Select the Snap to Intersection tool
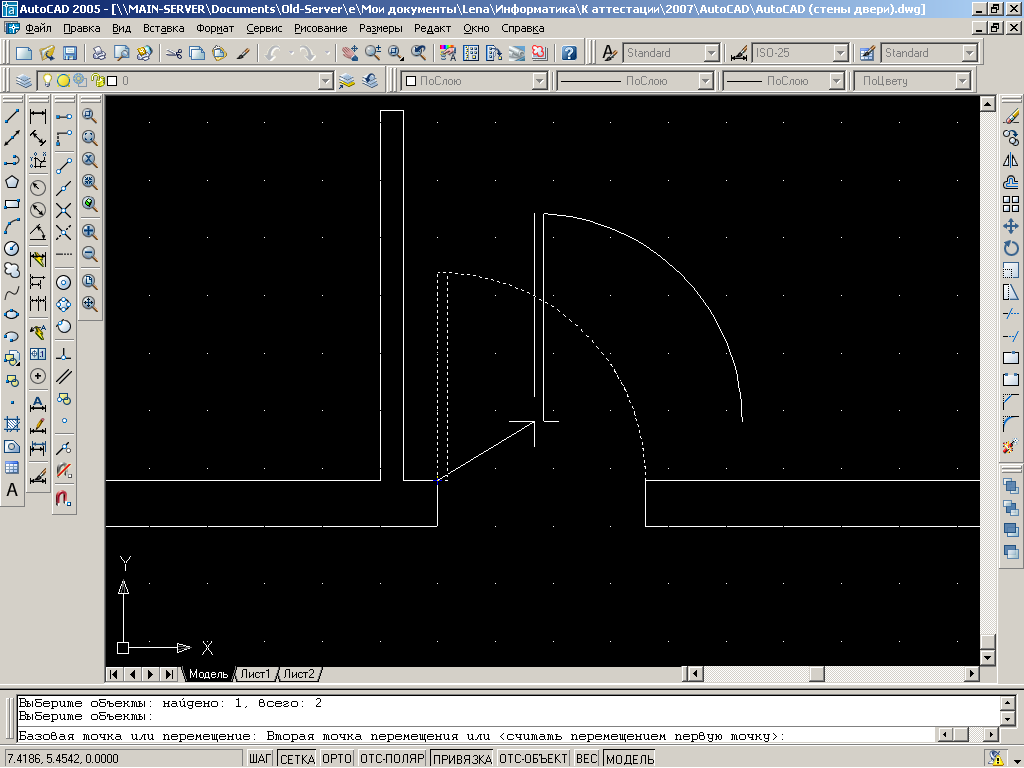Viewport: 1024px width, 768px height. click(64, 210)
